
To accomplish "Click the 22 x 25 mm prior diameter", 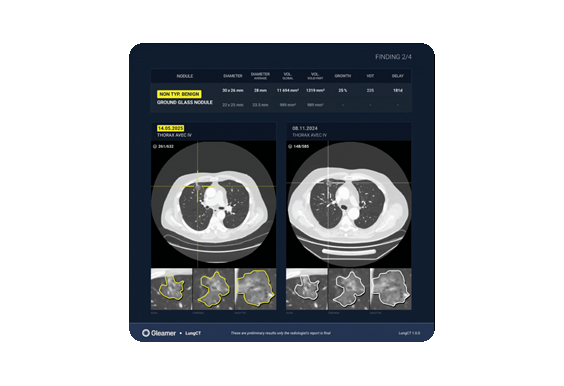I will (233, 105).
